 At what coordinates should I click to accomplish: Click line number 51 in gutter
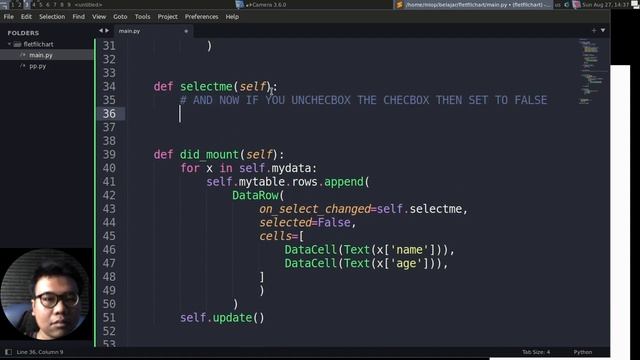(x=109, y=318)
